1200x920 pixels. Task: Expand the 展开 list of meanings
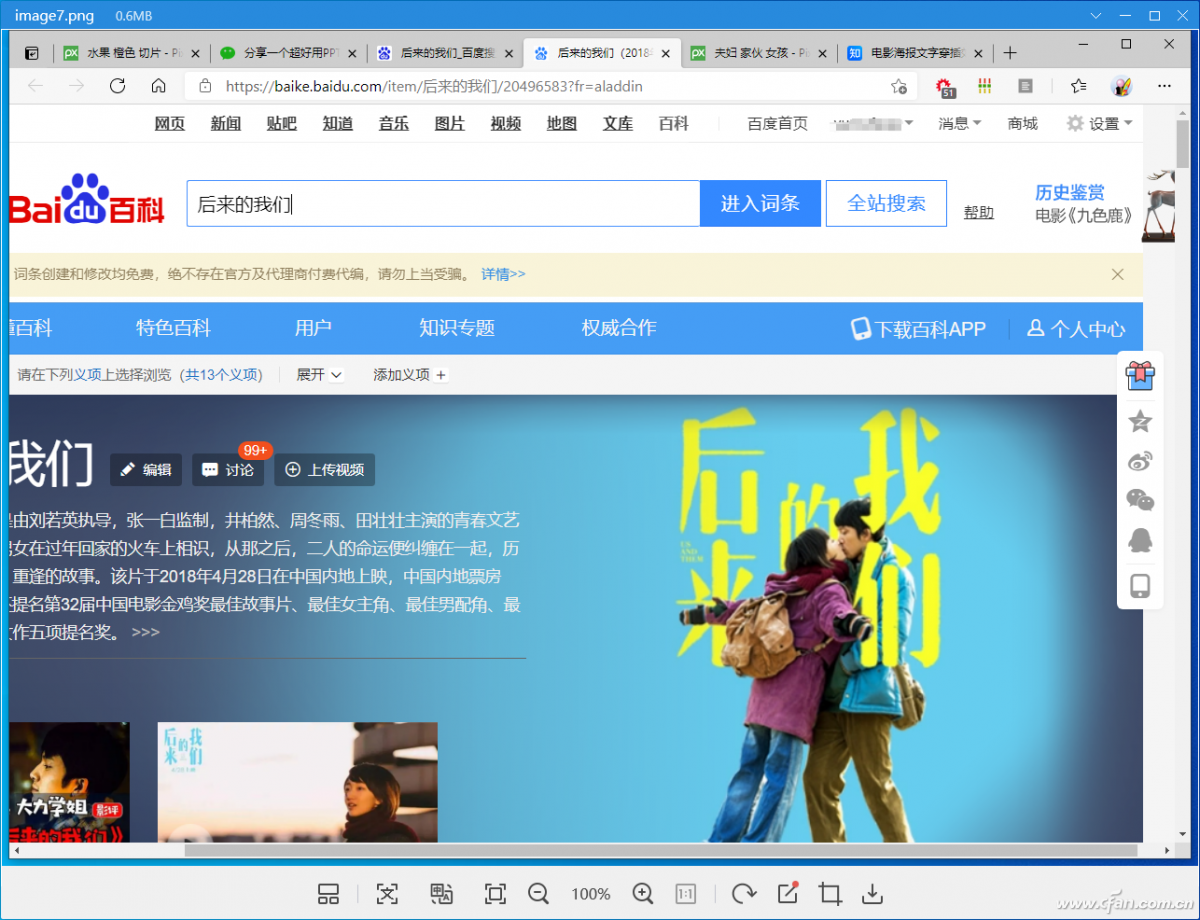(x=319, y=374)
